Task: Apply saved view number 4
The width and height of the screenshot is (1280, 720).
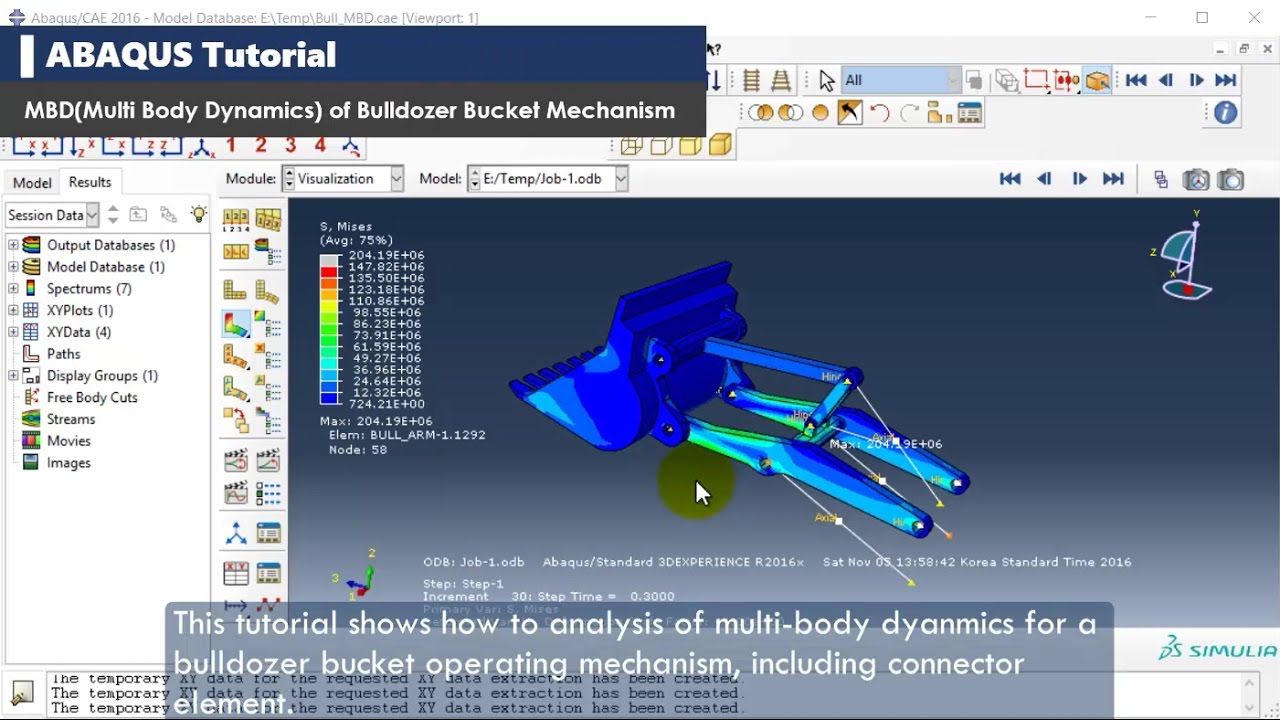Action: [320, 146]
